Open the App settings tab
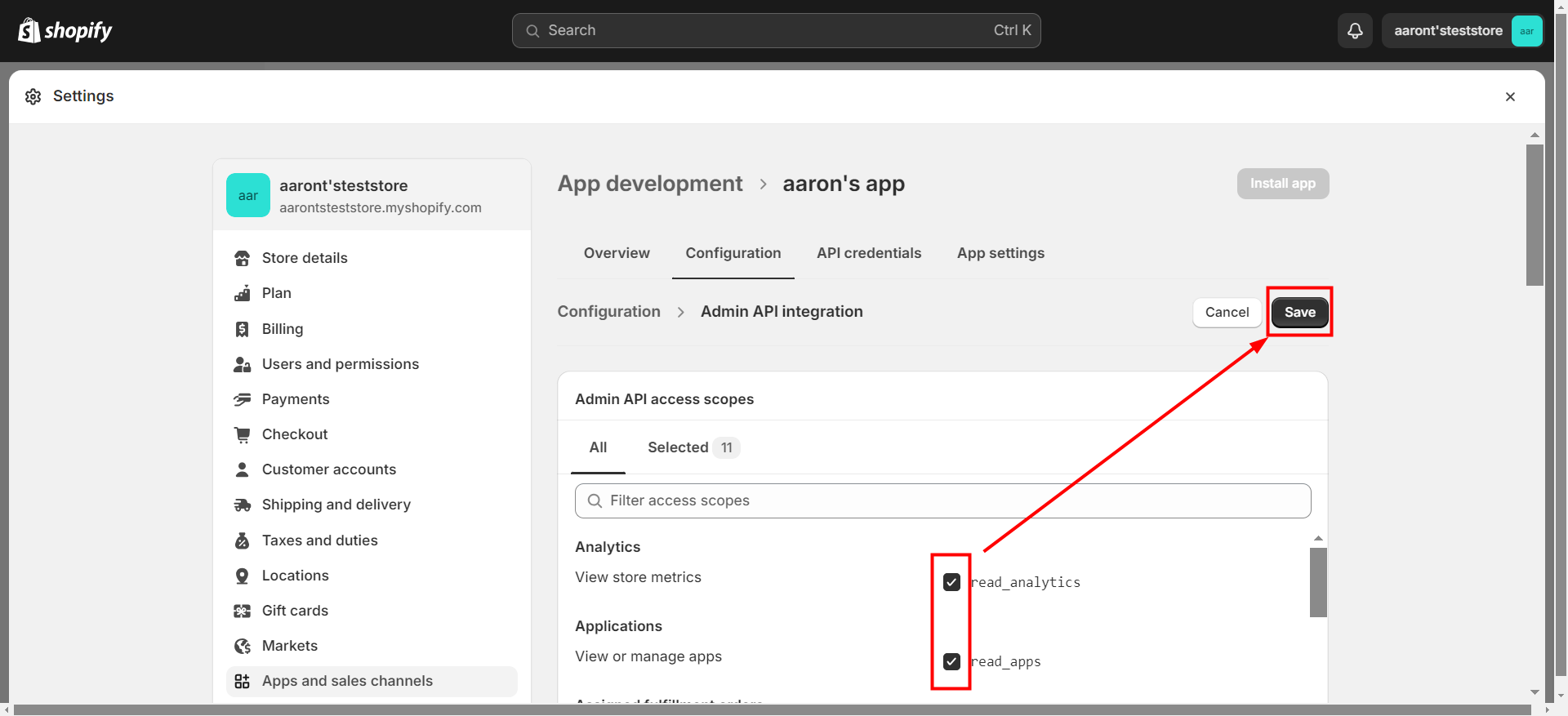This screenshot has height=716, width=1568. tap(1000, 253)
